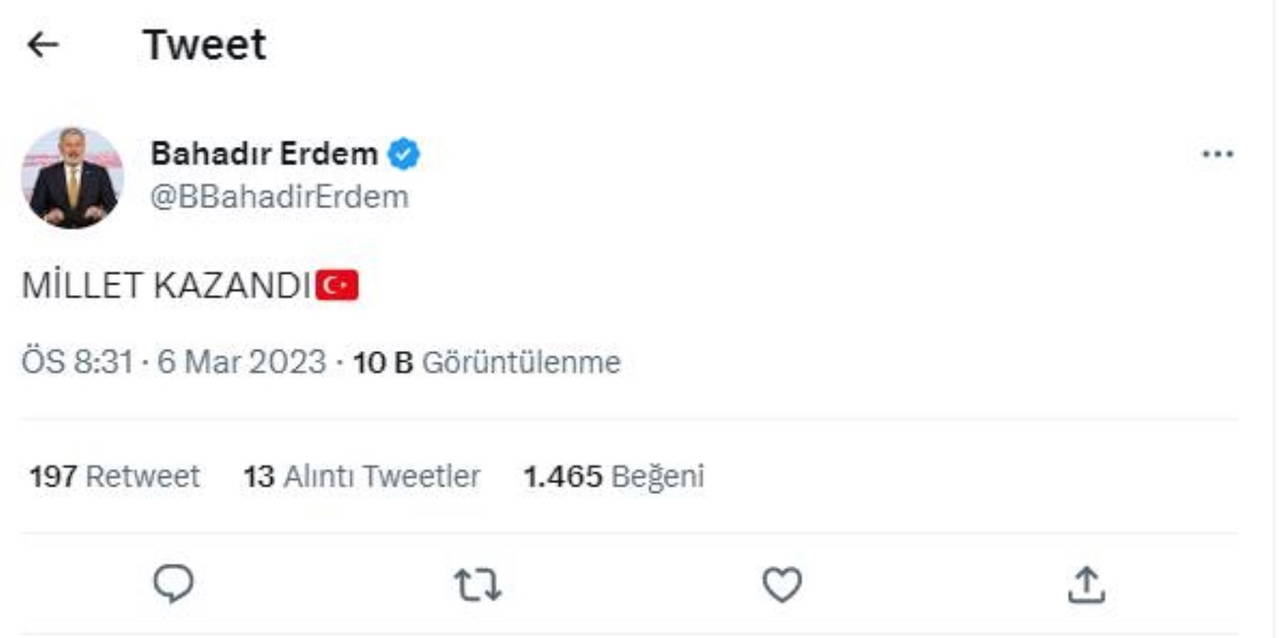Image resolution: width=1280 pixels, height=638 pixels.
Task: Show the 1.465 Beğeni list
Action: (x=613, y=476)
